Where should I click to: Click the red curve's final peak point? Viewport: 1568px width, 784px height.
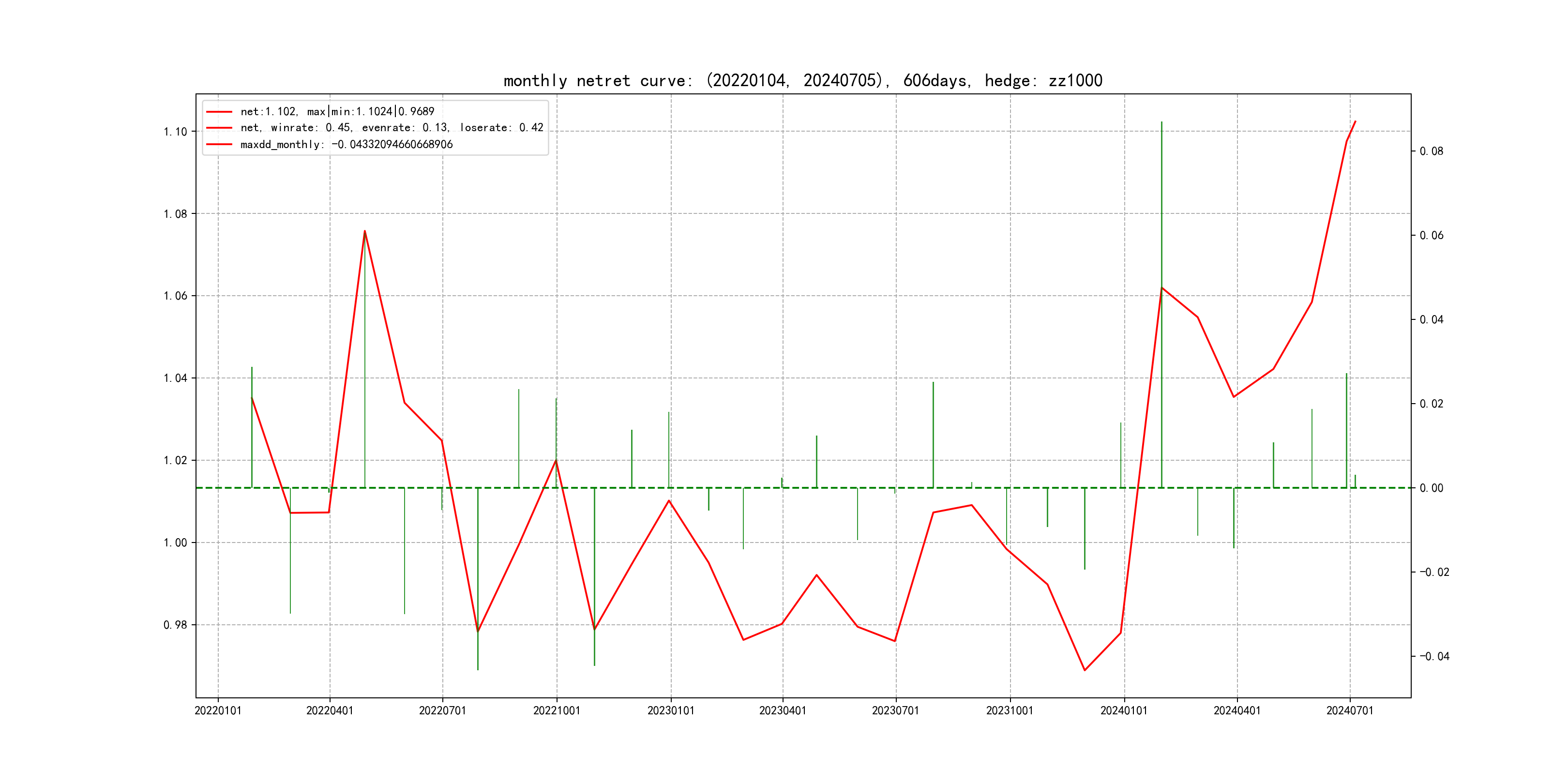(x=1355, y=122)
